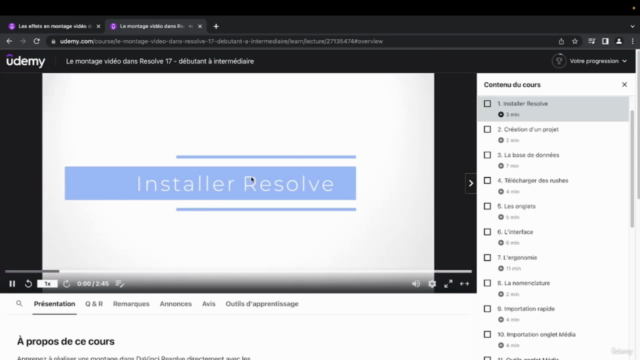Check off lecture 7 L'ergonomie
The image size is (640, 360).
[x=487, y=258]
